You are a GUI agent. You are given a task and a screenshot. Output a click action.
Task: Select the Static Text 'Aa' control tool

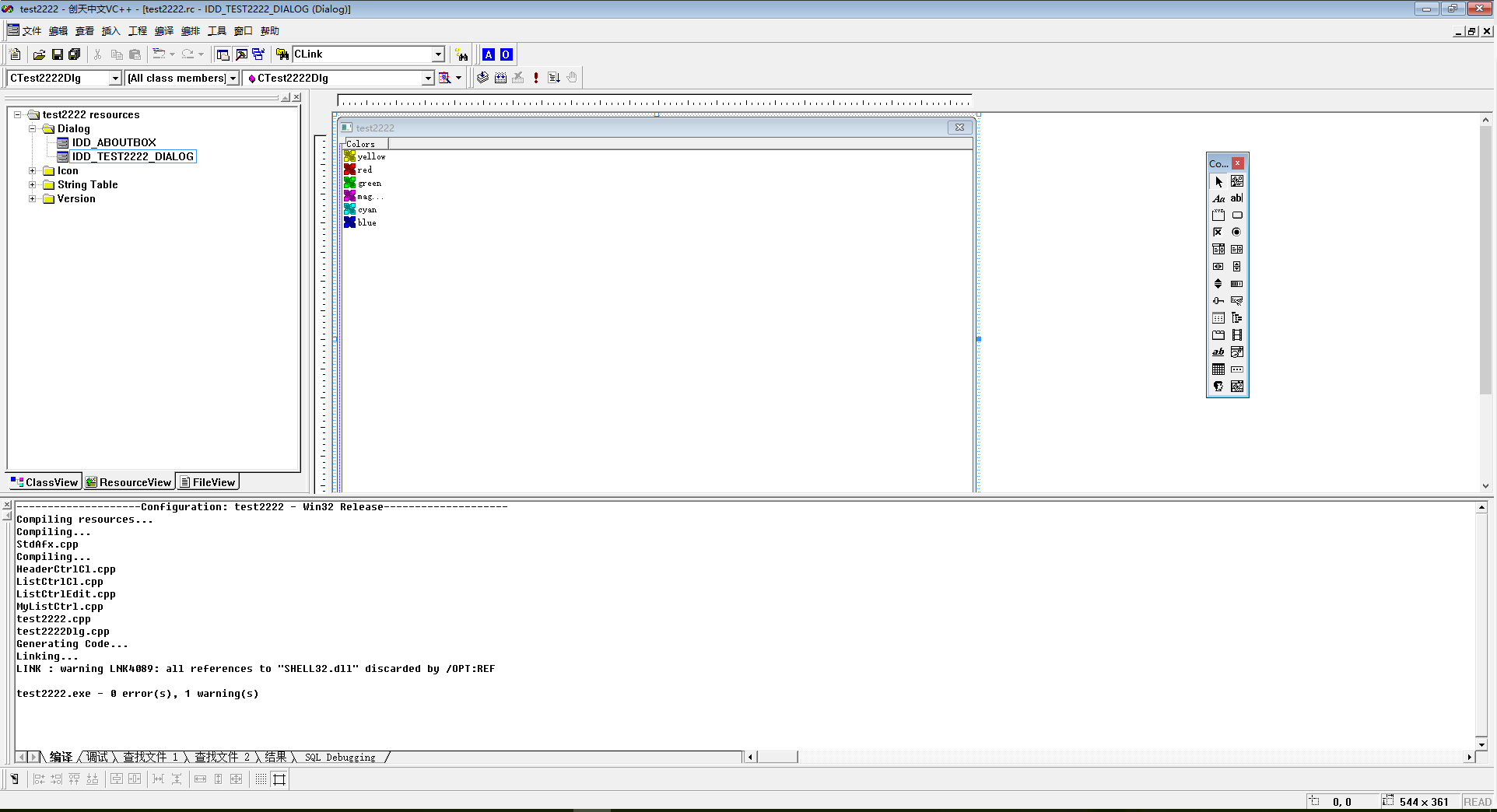[1218, 198]
